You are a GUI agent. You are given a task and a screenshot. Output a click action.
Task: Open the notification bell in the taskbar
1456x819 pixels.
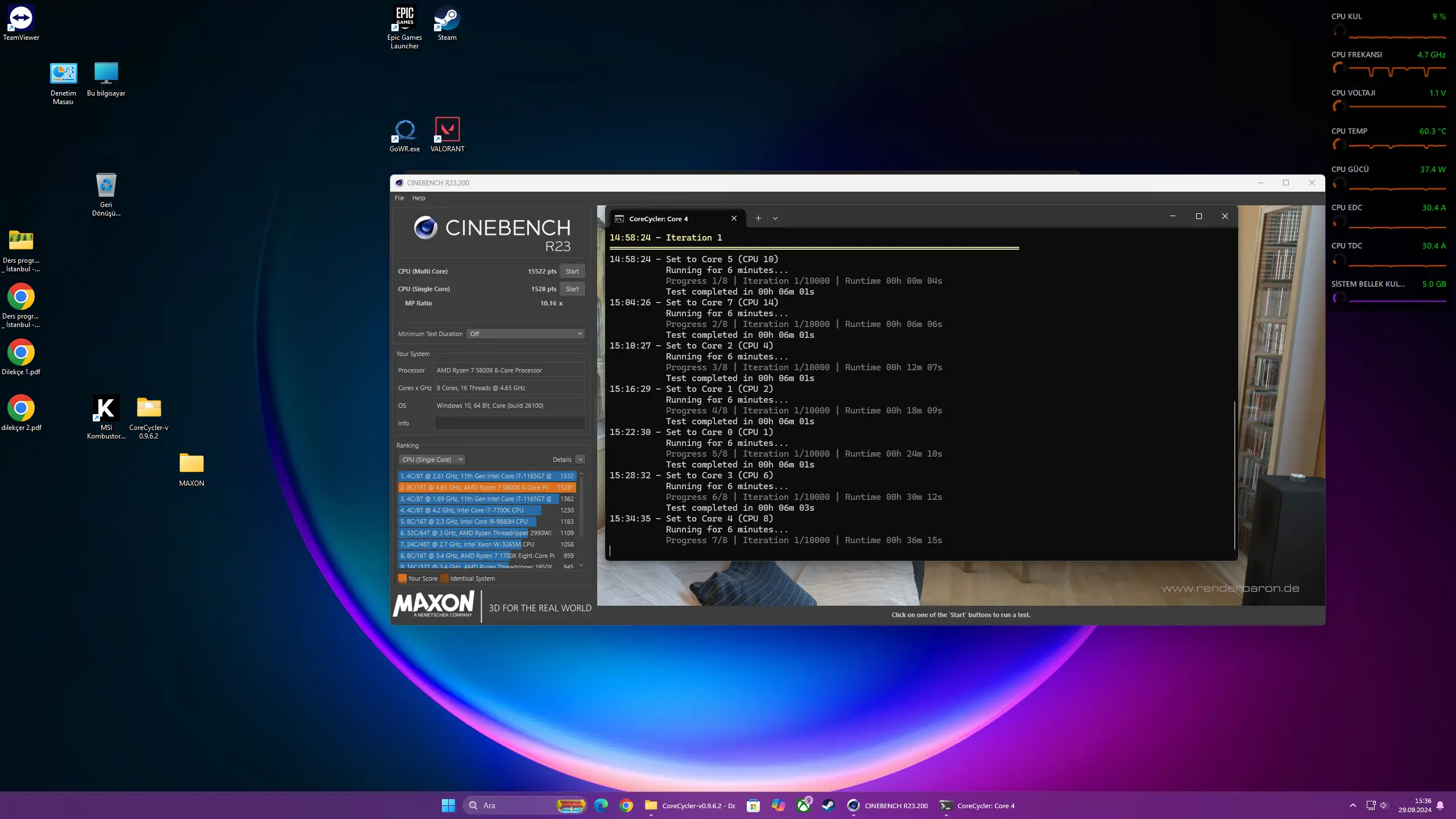(1440, 805)
